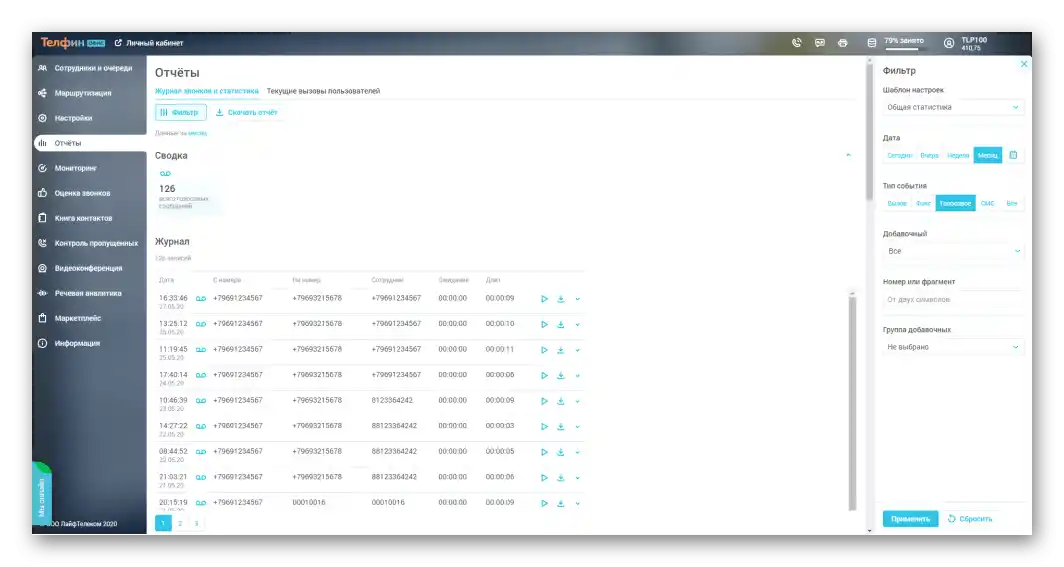Select Факс event type
The height and width of the screenshot is (567, 1064).
point(923,203)
